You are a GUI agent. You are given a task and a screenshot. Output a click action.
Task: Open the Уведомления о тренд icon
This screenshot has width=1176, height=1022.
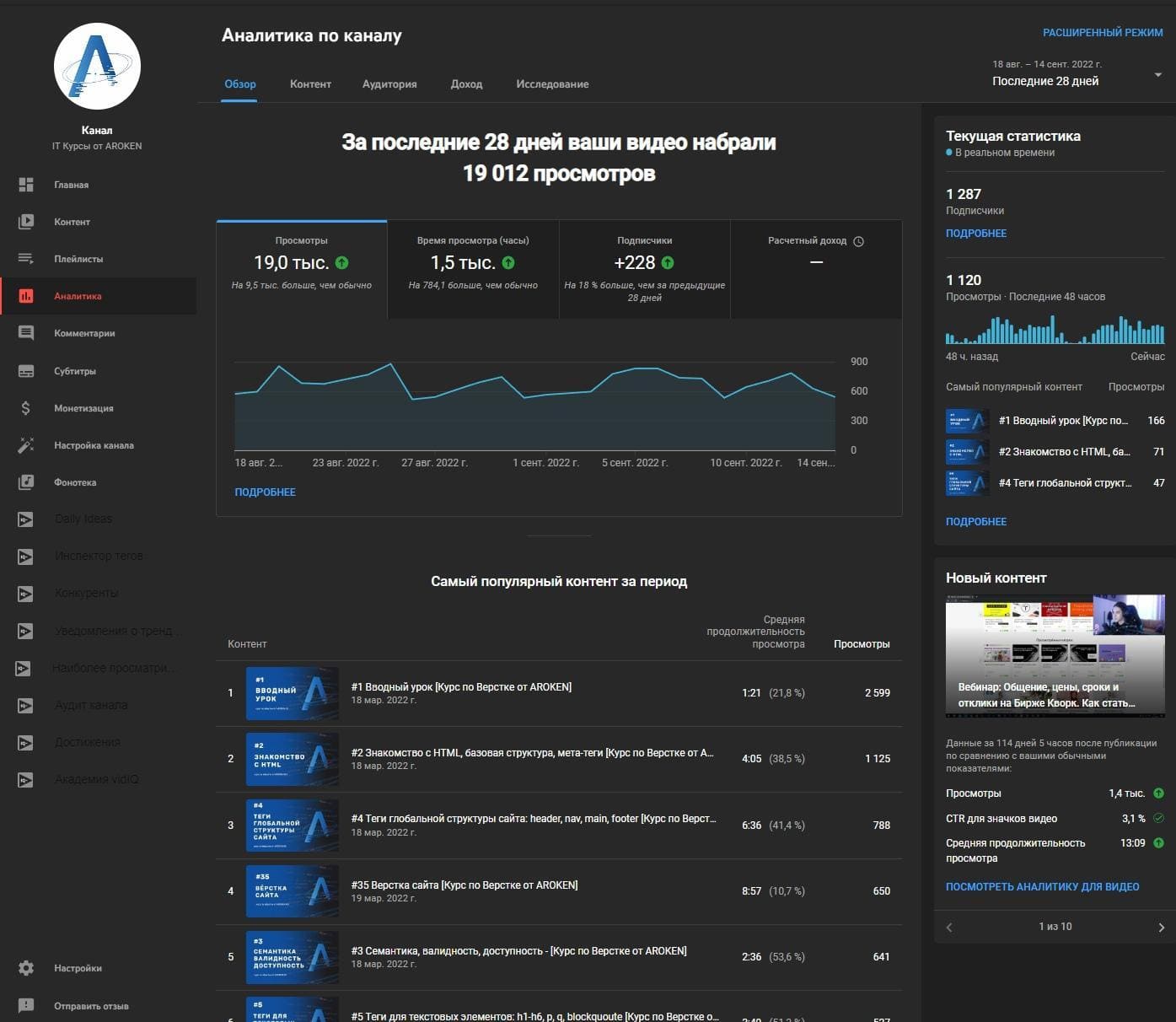(26, 631)
